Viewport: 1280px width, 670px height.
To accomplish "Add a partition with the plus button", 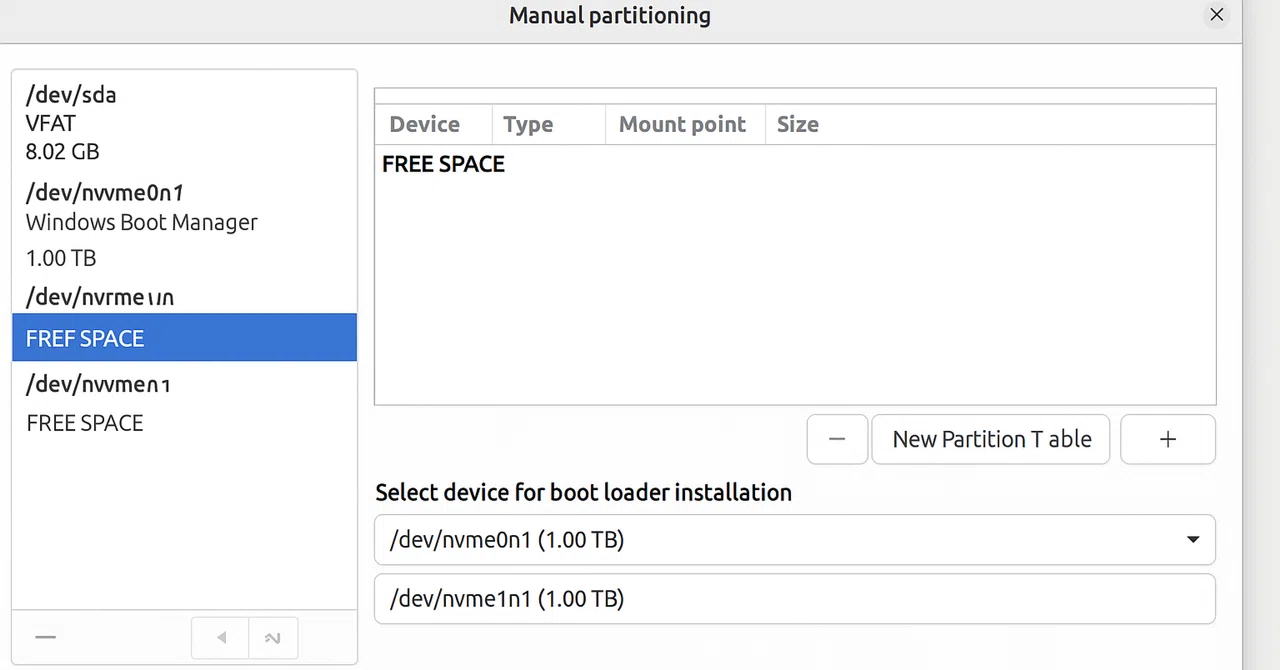I will coord(1168,439).
